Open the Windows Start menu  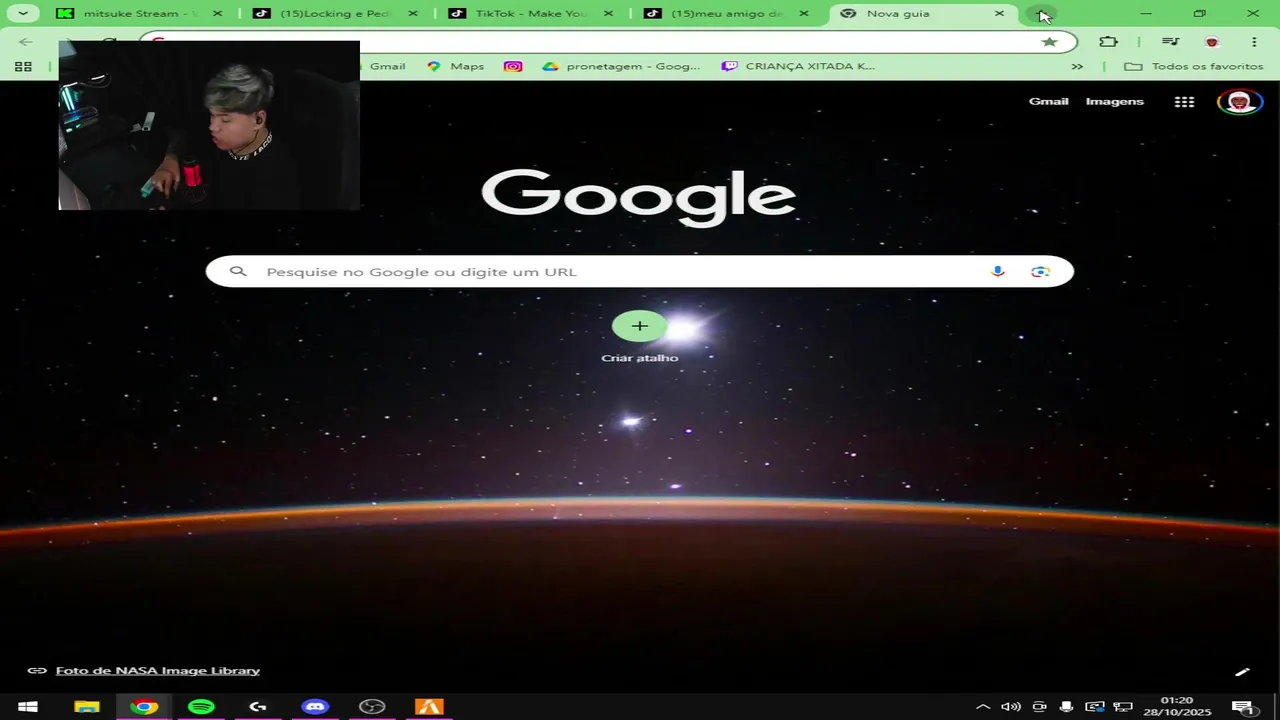click(x=28, y=707)
